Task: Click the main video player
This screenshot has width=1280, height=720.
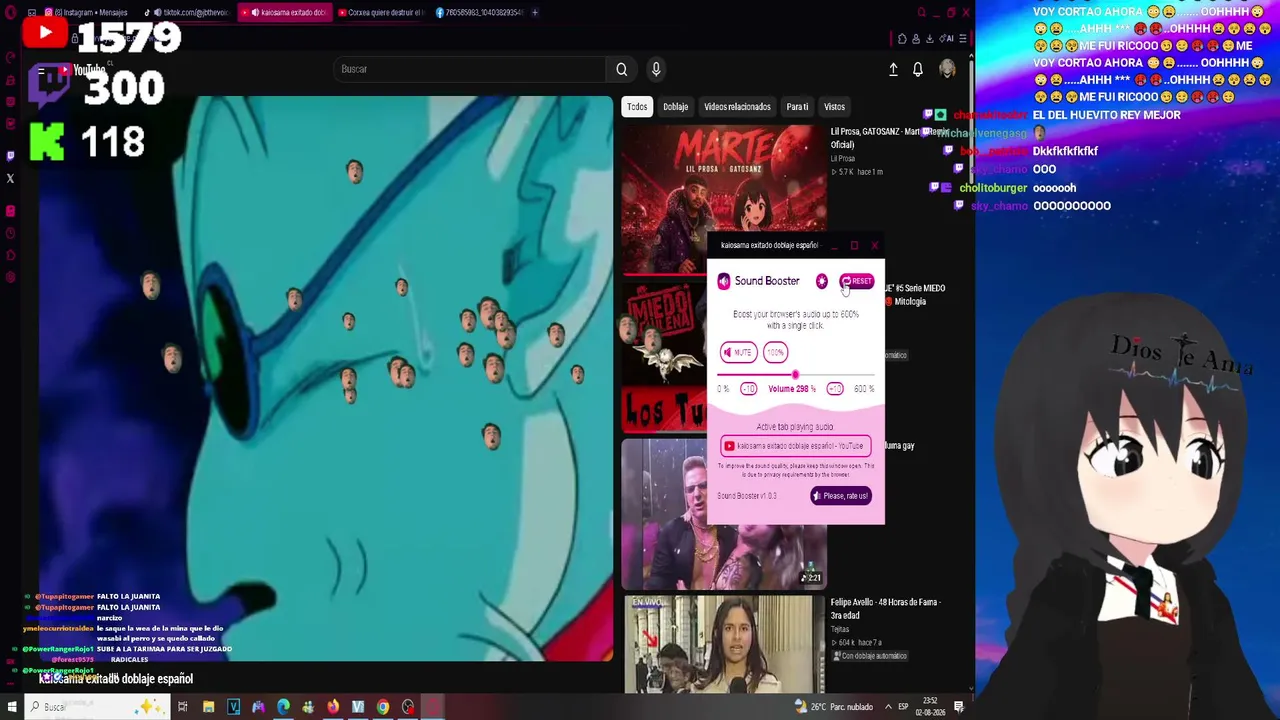Action: coord(326,378)
